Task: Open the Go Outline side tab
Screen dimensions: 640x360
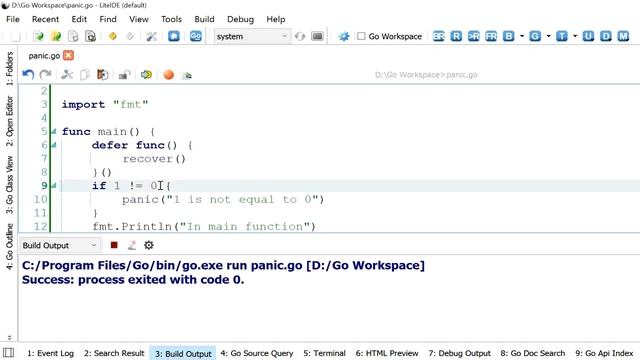Action: point(9,246)
